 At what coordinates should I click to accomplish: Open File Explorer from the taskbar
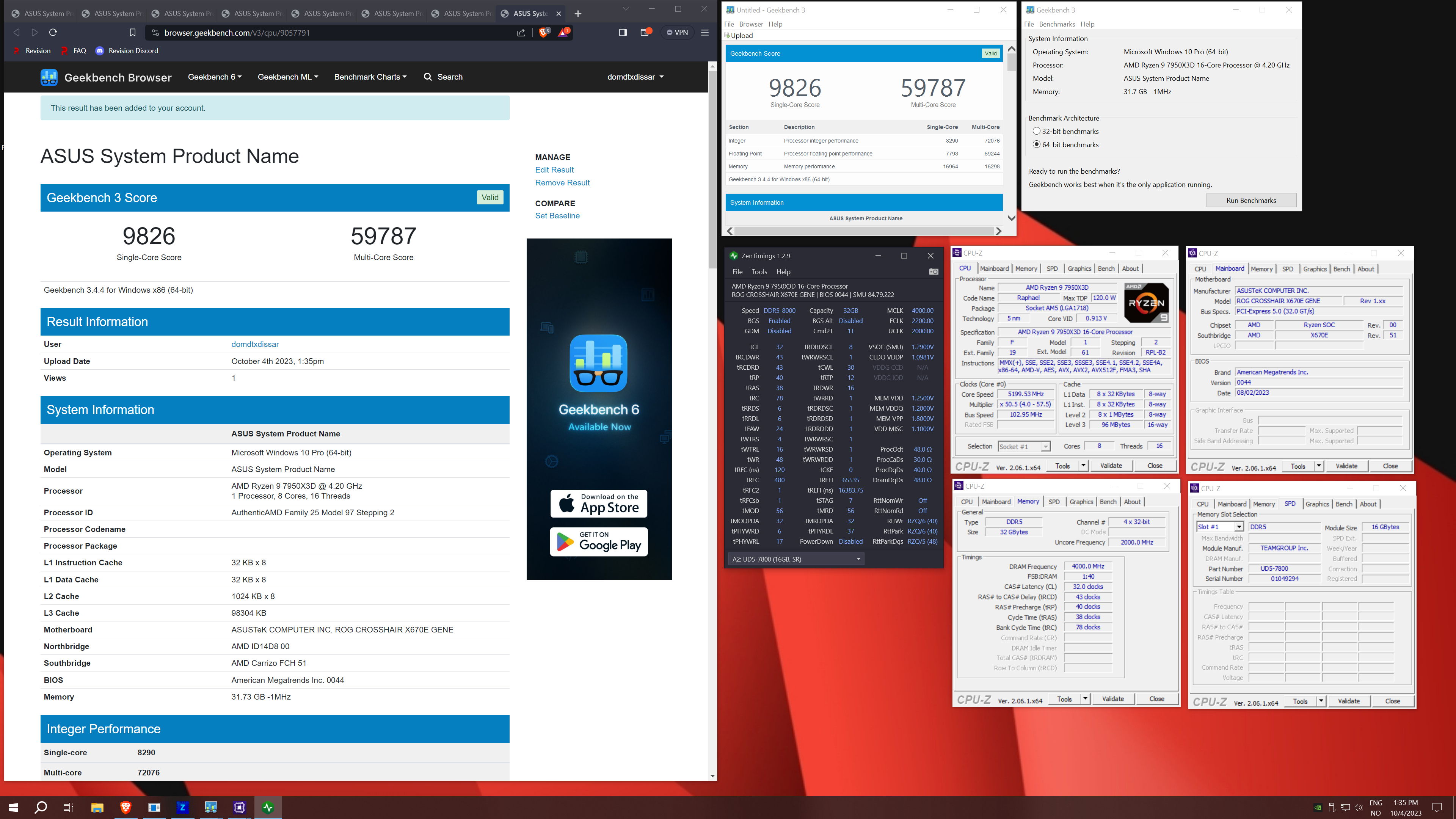coord(97,807)
